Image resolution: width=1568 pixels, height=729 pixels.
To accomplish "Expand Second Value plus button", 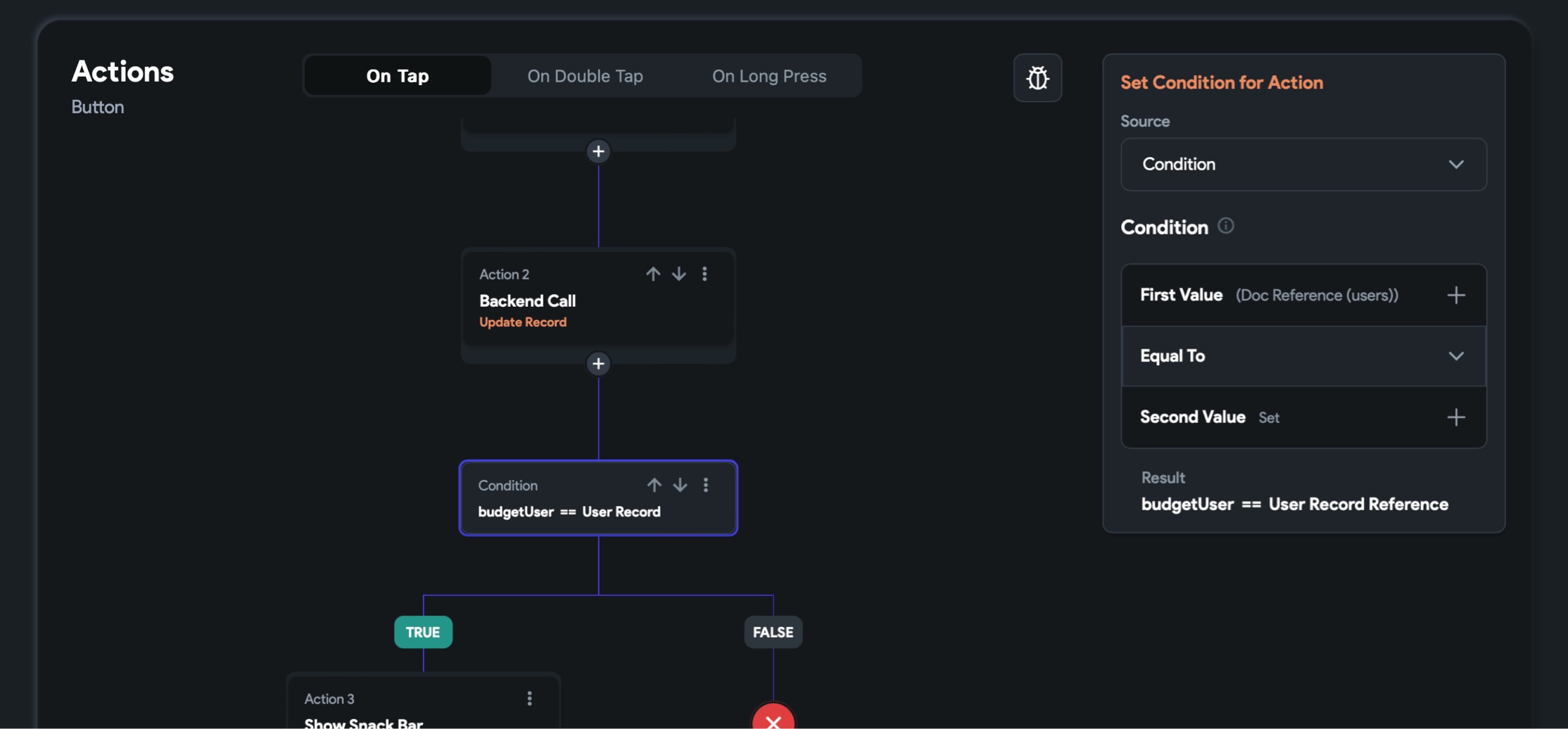I will point(1455,417).
